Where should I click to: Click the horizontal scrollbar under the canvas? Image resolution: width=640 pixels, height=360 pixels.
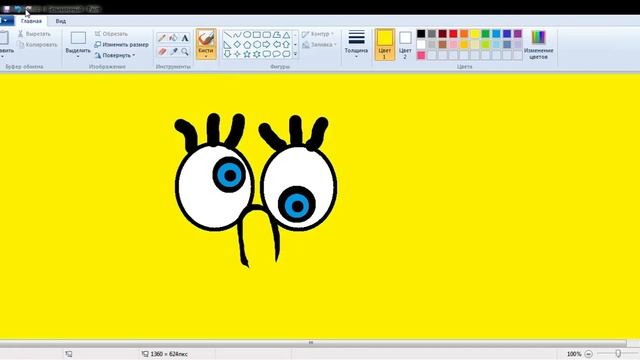click(313, 342)
